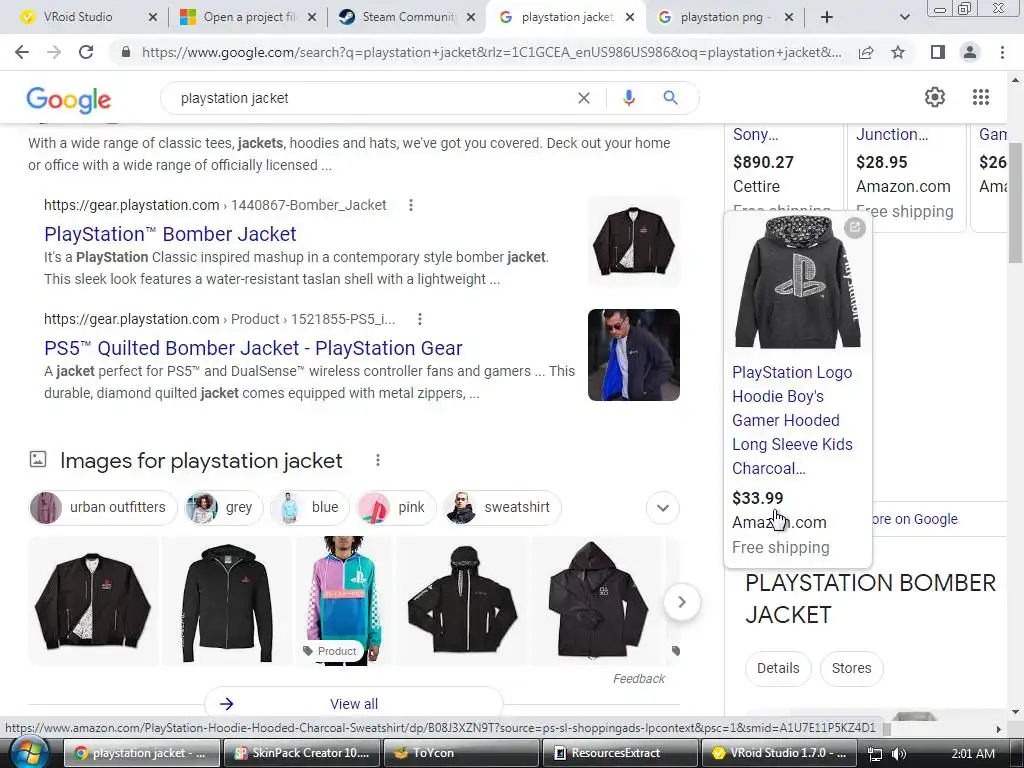This screenshot has width=1024, height=768.
Task: Click the address bar URL
Action: click(x=491, y=52)
